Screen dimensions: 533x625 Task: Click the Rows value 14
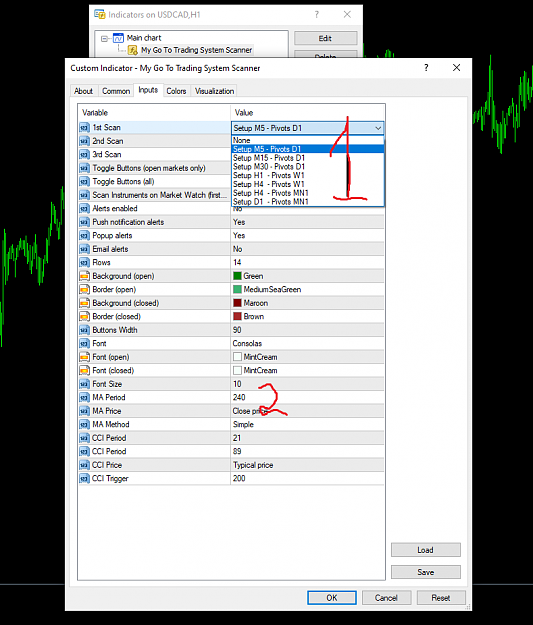coord(237,263)
